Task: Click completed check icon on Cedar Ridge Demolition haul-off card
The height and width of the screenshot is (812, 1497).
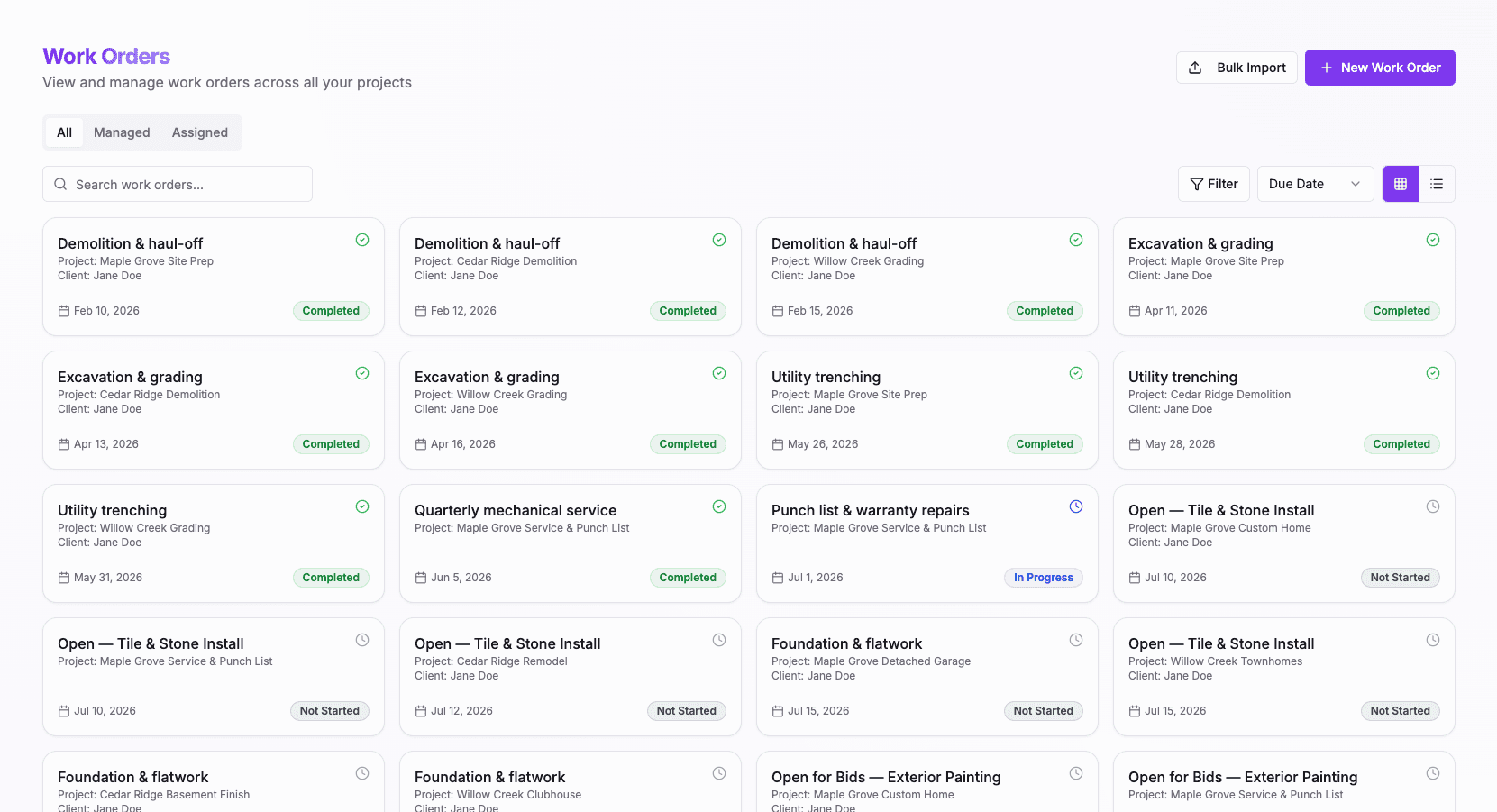Action: point(719,240)
